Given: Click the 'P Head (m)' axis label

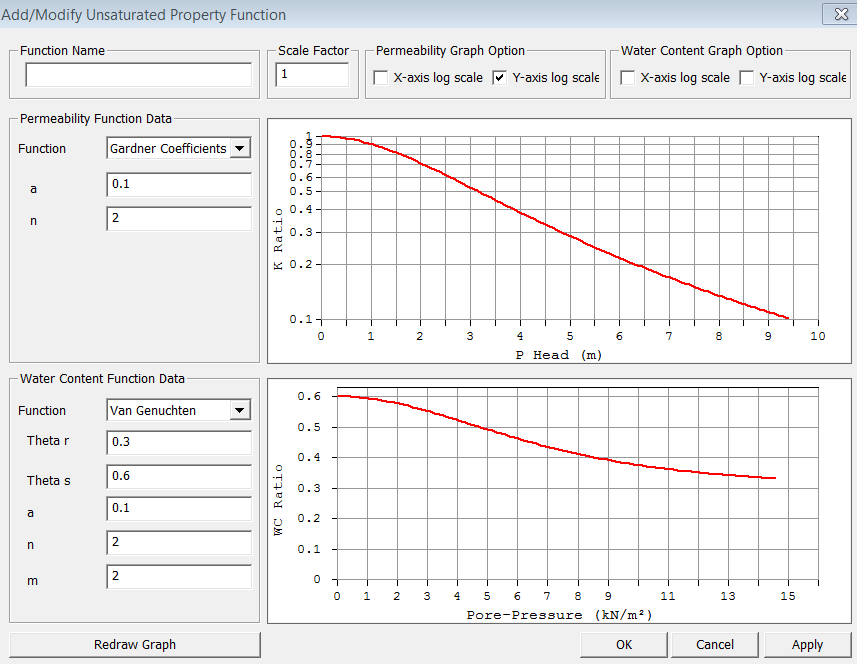Looking at the screenshot, I should [559, 355].
